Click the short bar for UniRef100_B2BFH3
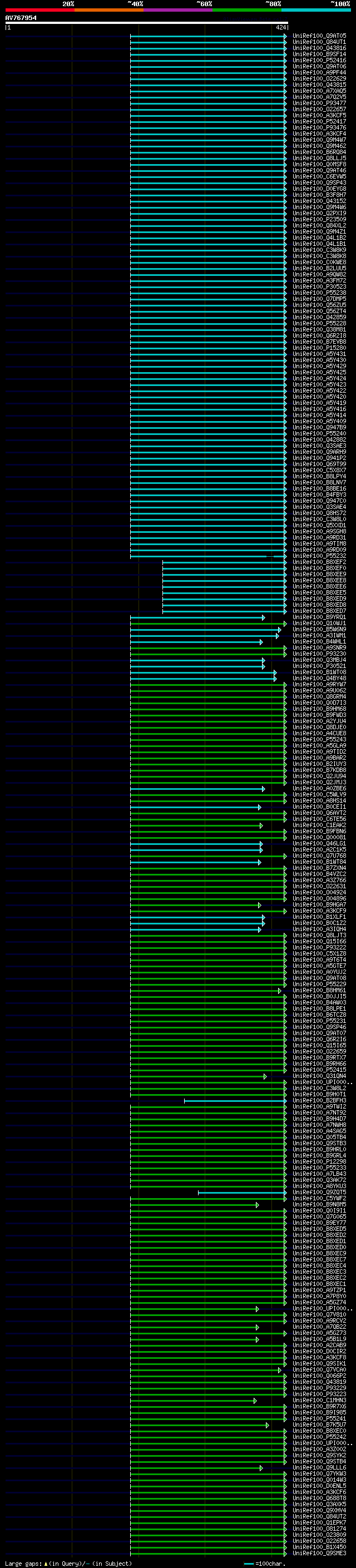Image resolution: width=356 pixels, height=1568 pixels. [235, 1101]
